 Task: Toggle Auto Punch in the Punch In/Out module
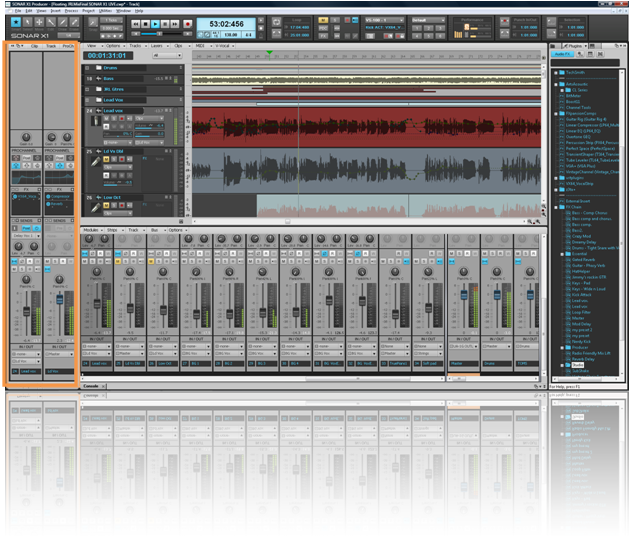click(505, 21)
